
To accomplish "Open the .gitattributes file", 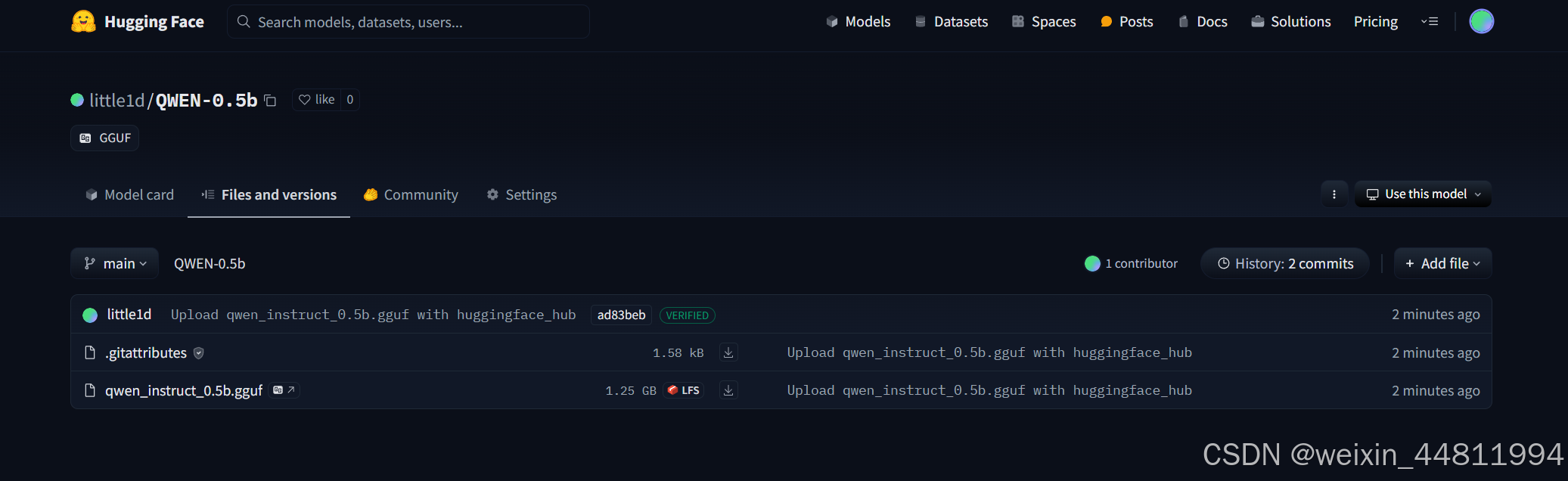I will [146, 352].
